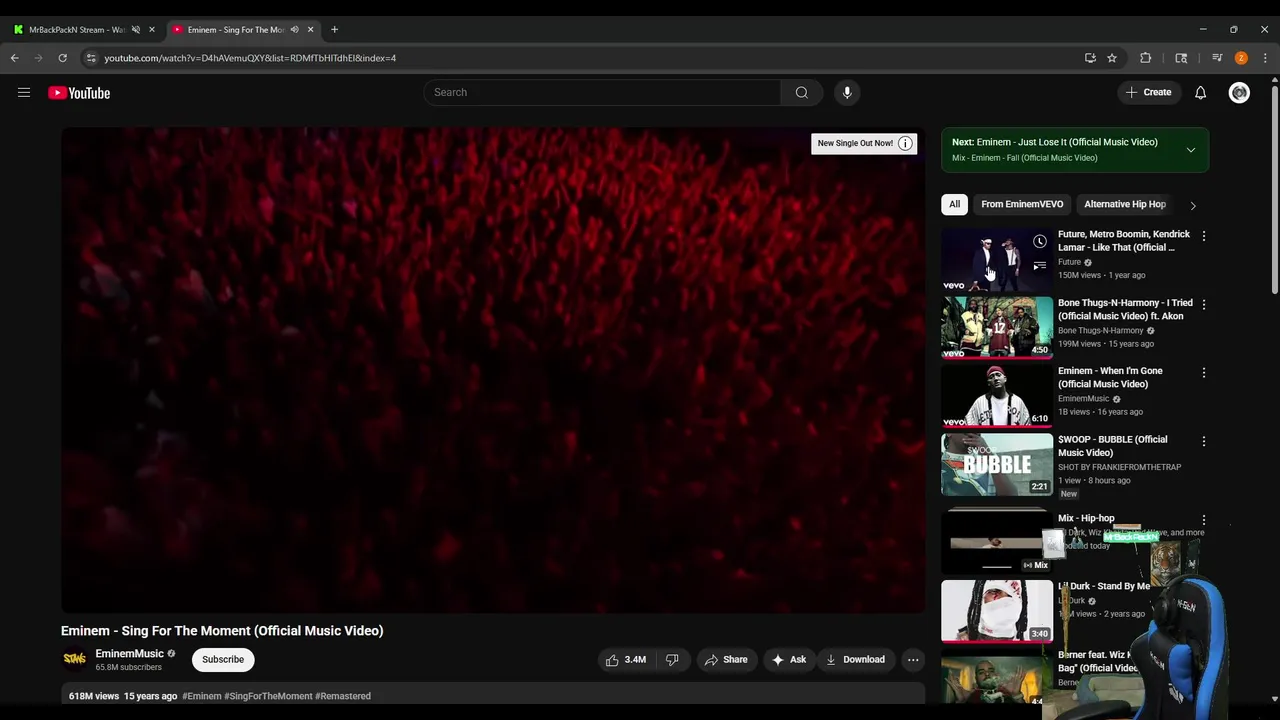Open options for Like That video

tap(1204, 236)
